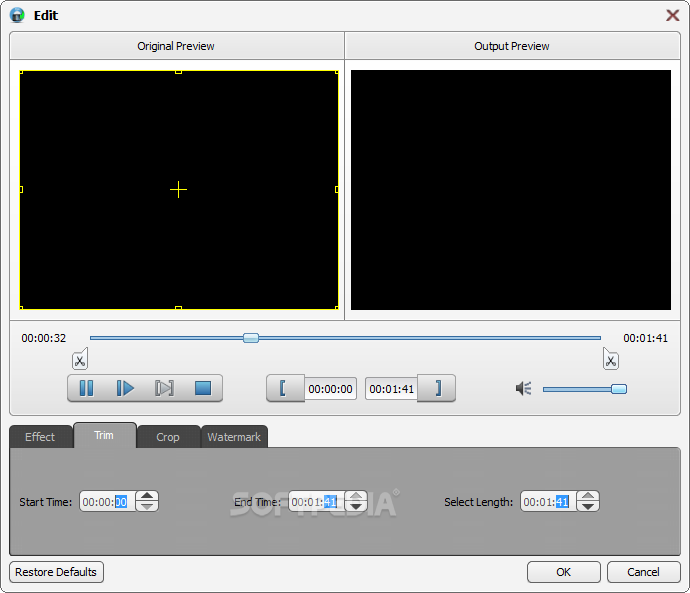Click the Output Preview video area
Screen dimensions: 690x593
[511, 190]
